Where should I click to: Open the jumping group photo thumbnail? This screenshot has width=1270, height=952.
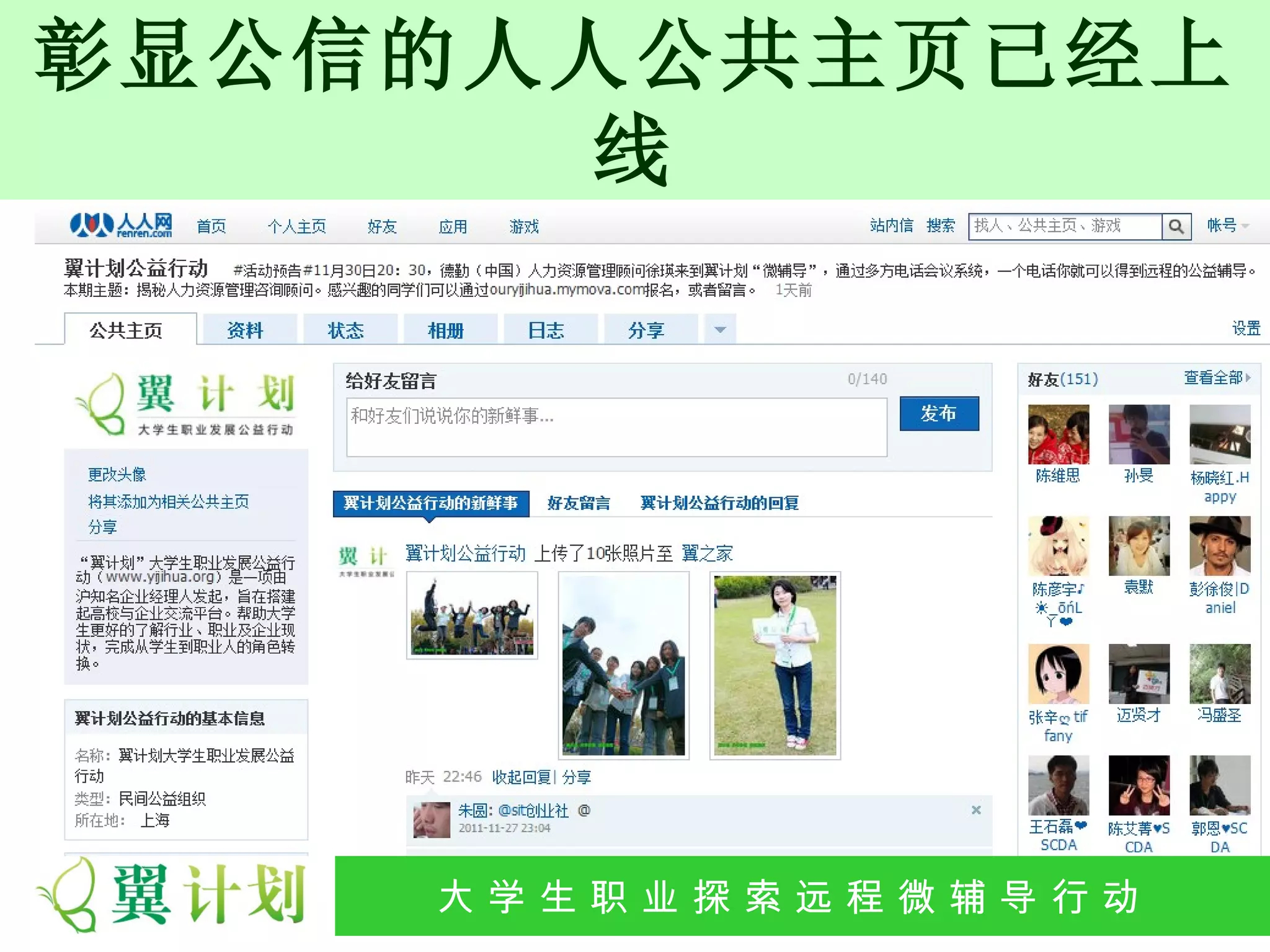tap(472, 615)
